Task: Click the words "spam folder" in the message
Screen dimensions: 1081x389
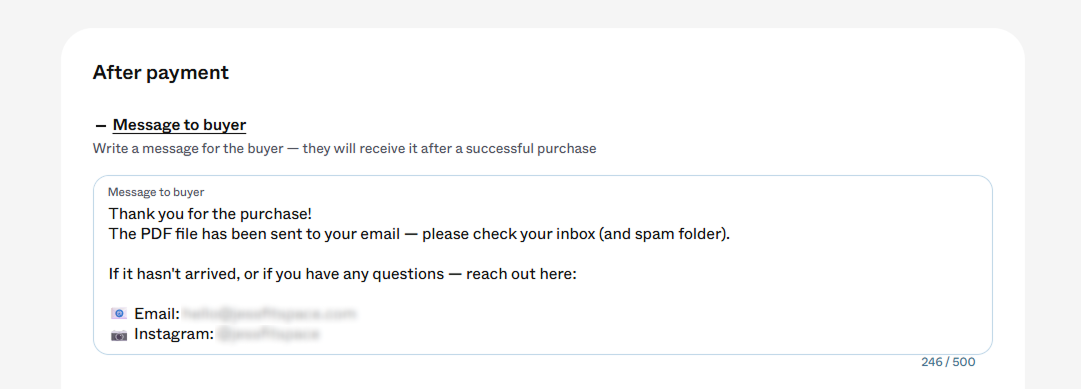Action: 682,234
